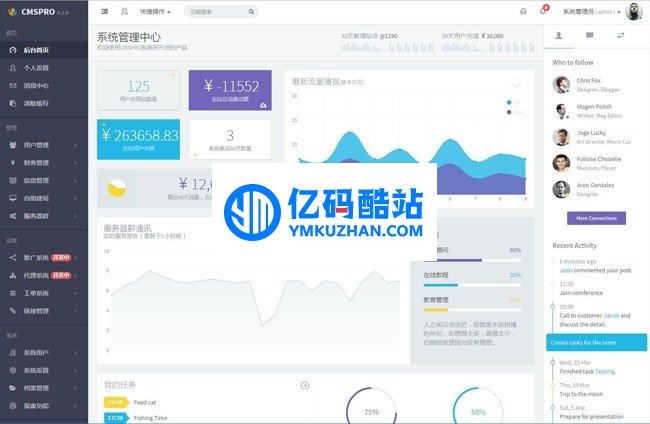
Task: Open the 快捷操作 quick actions dropdown
Action: (155, 12)
